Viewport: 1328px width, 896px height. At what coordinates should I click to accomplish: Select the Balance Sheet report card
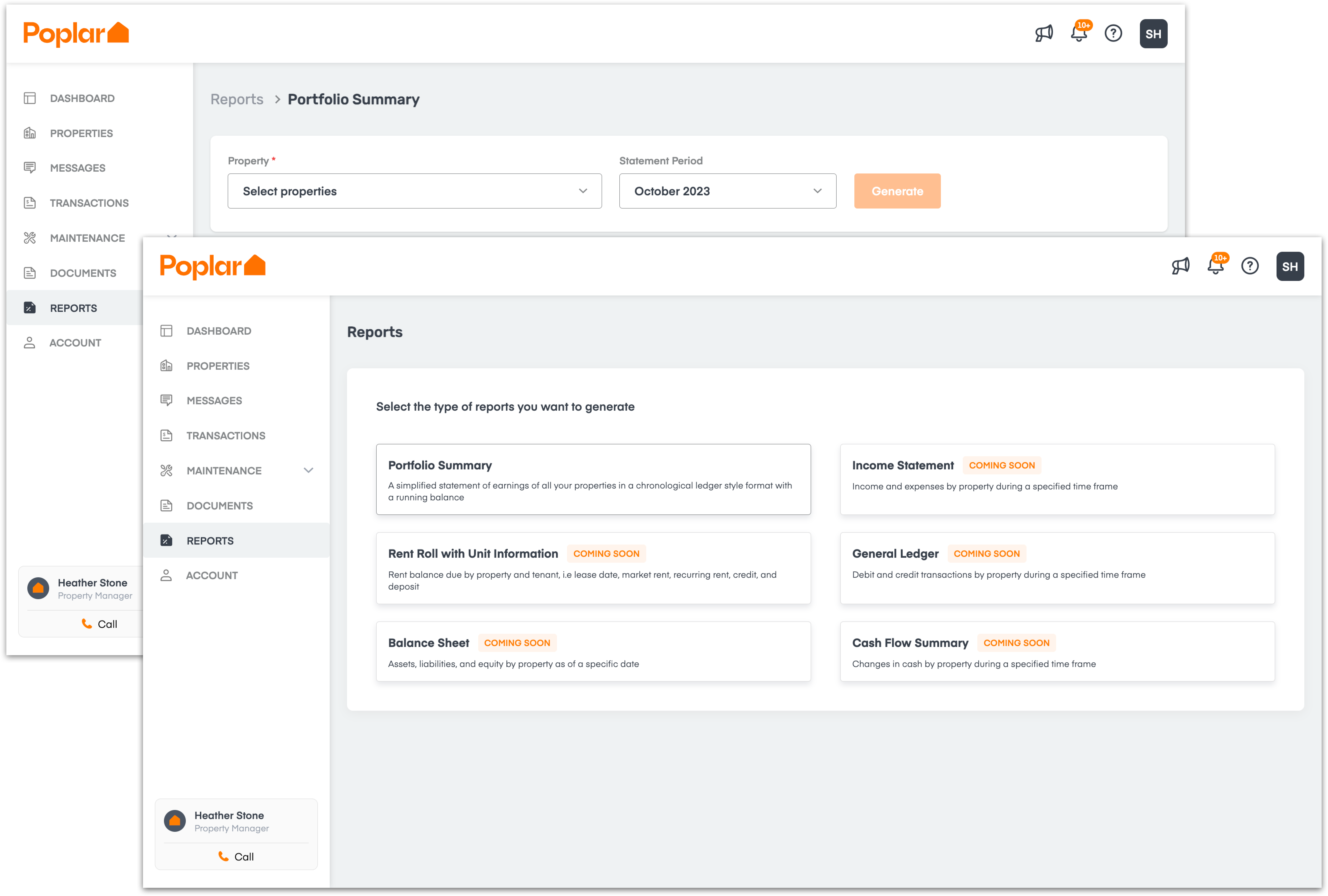593,652
